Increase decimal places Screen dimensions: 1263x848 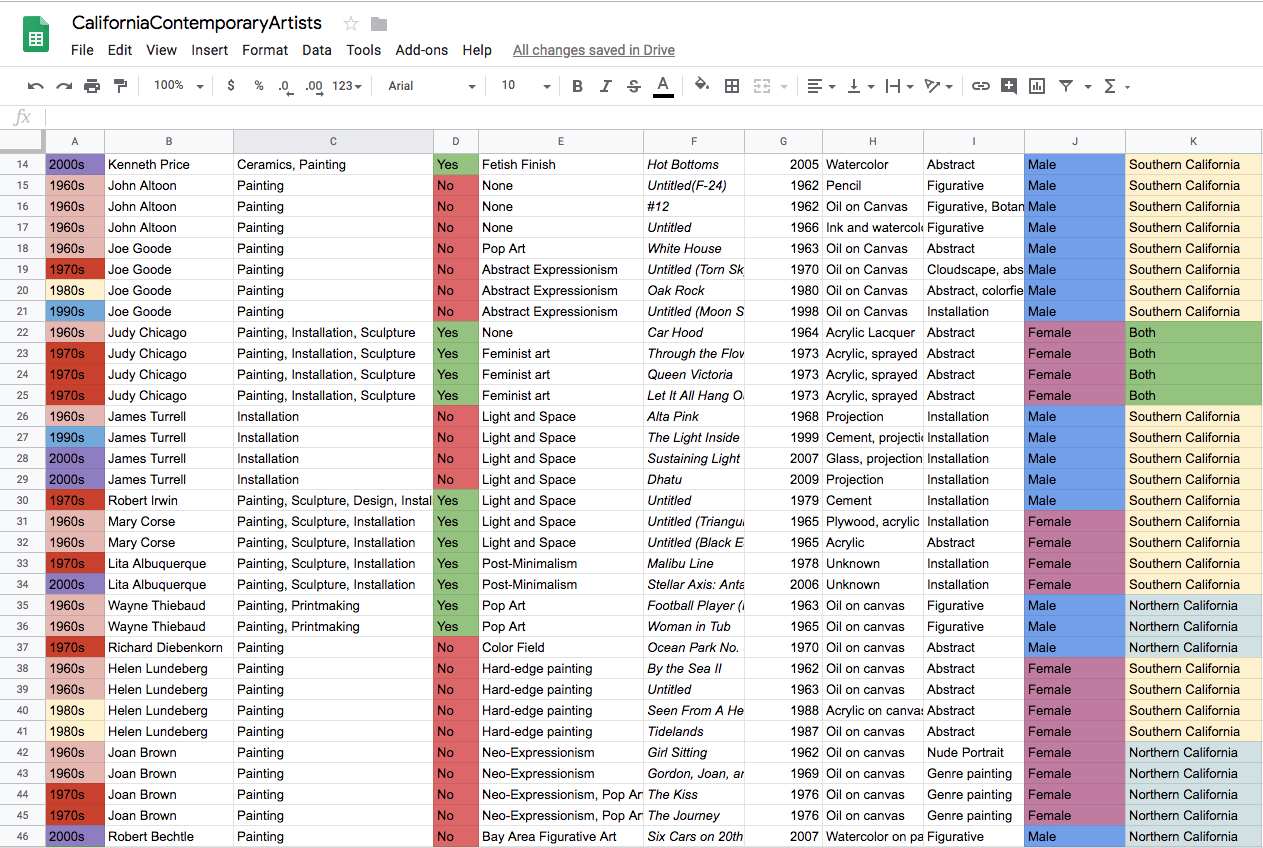coord(314,86)
